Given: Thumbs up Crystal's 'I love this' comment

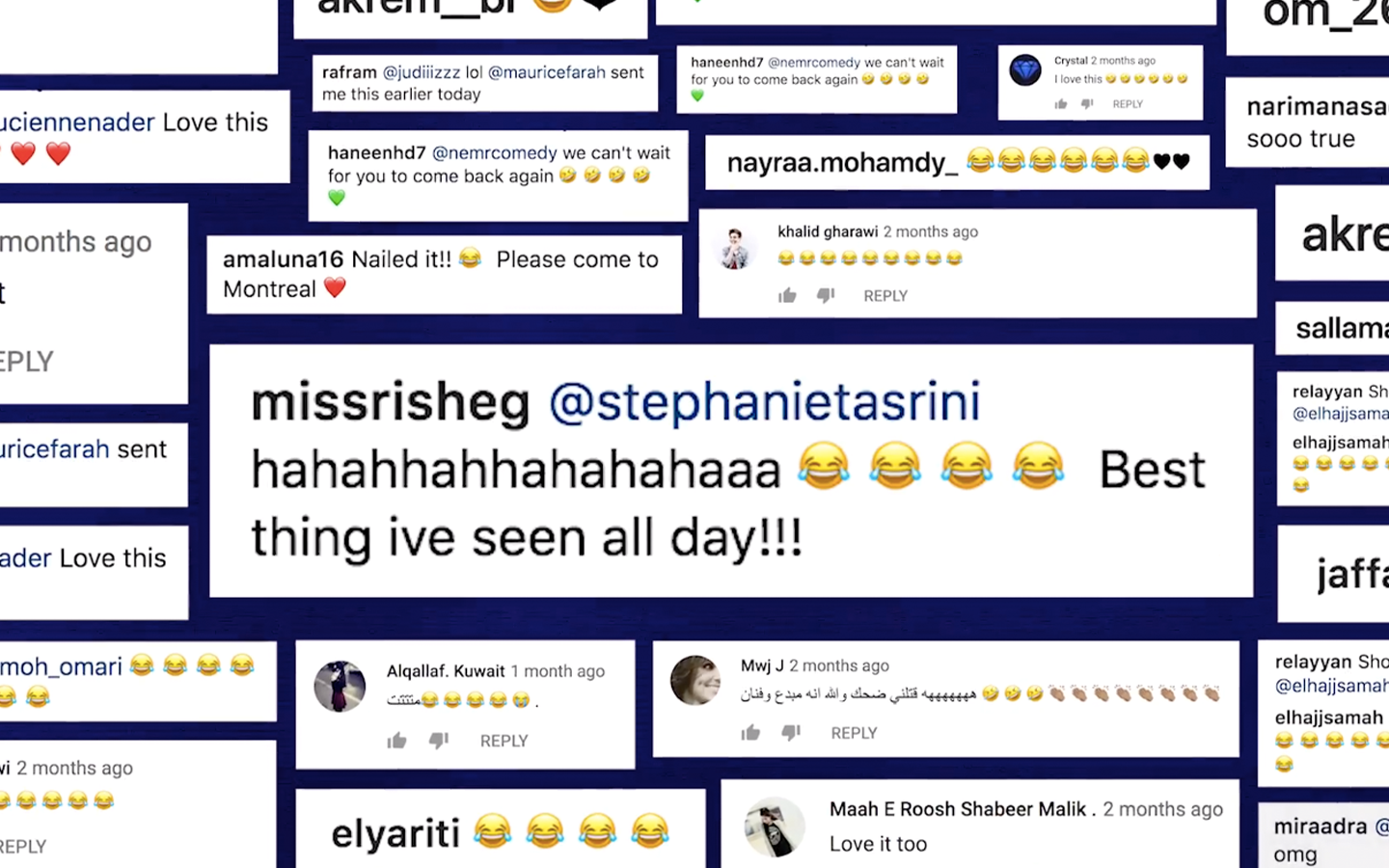Looking at the screenshot, I should [x=1061, y=104].
